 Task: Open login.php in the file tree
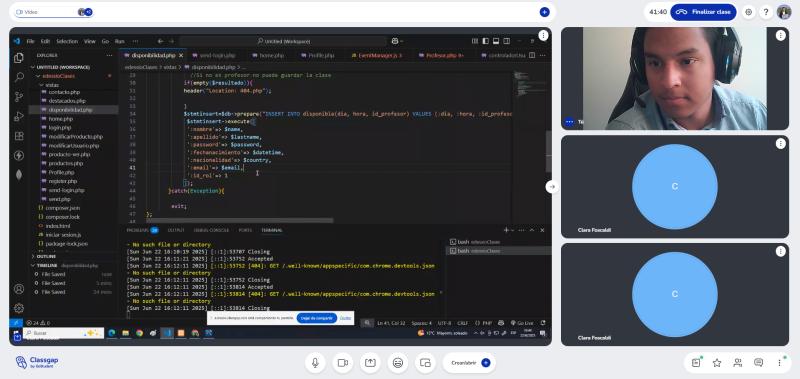click(60, 128)
